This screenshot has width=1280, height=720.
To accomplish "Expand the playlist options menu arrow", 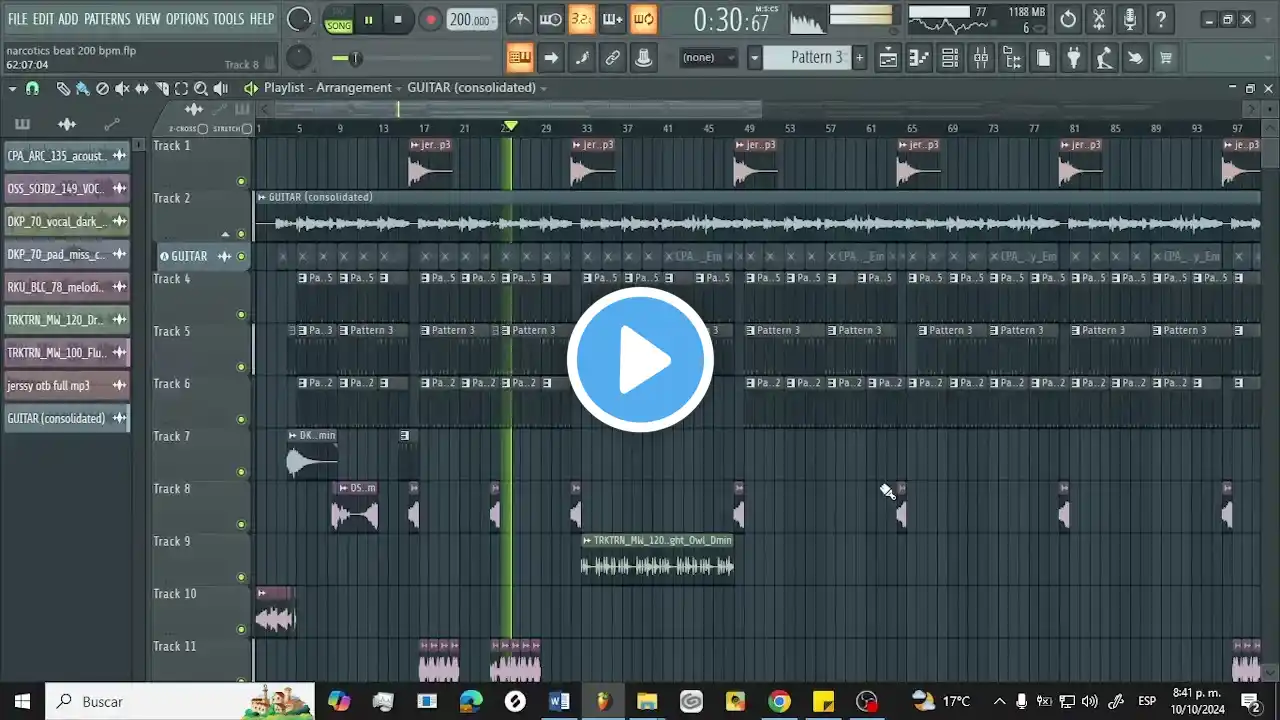I will tap(12, 88).
